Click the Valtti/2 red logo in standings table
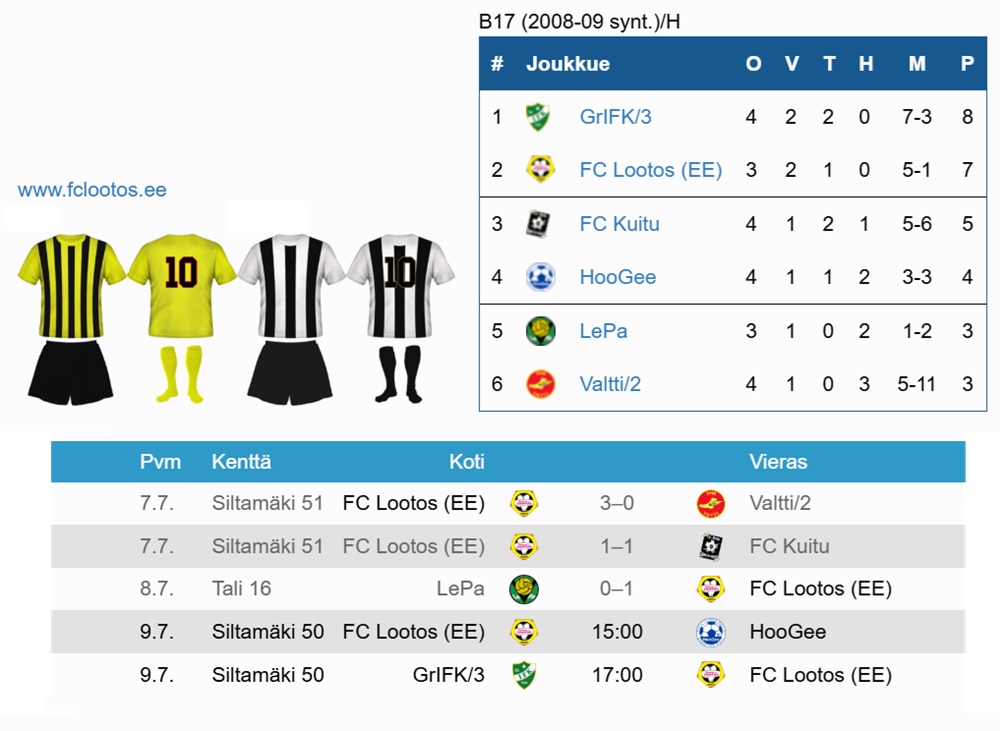The image size is (1000, 731). coord(540,384)
